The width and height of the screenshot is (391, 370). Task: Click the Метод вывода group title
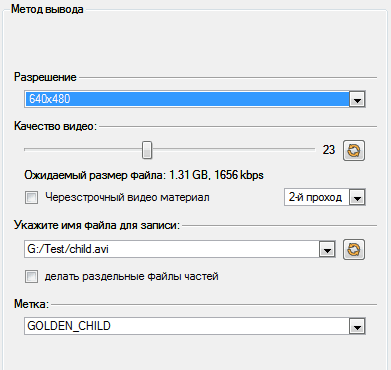[x=47, y=9]
